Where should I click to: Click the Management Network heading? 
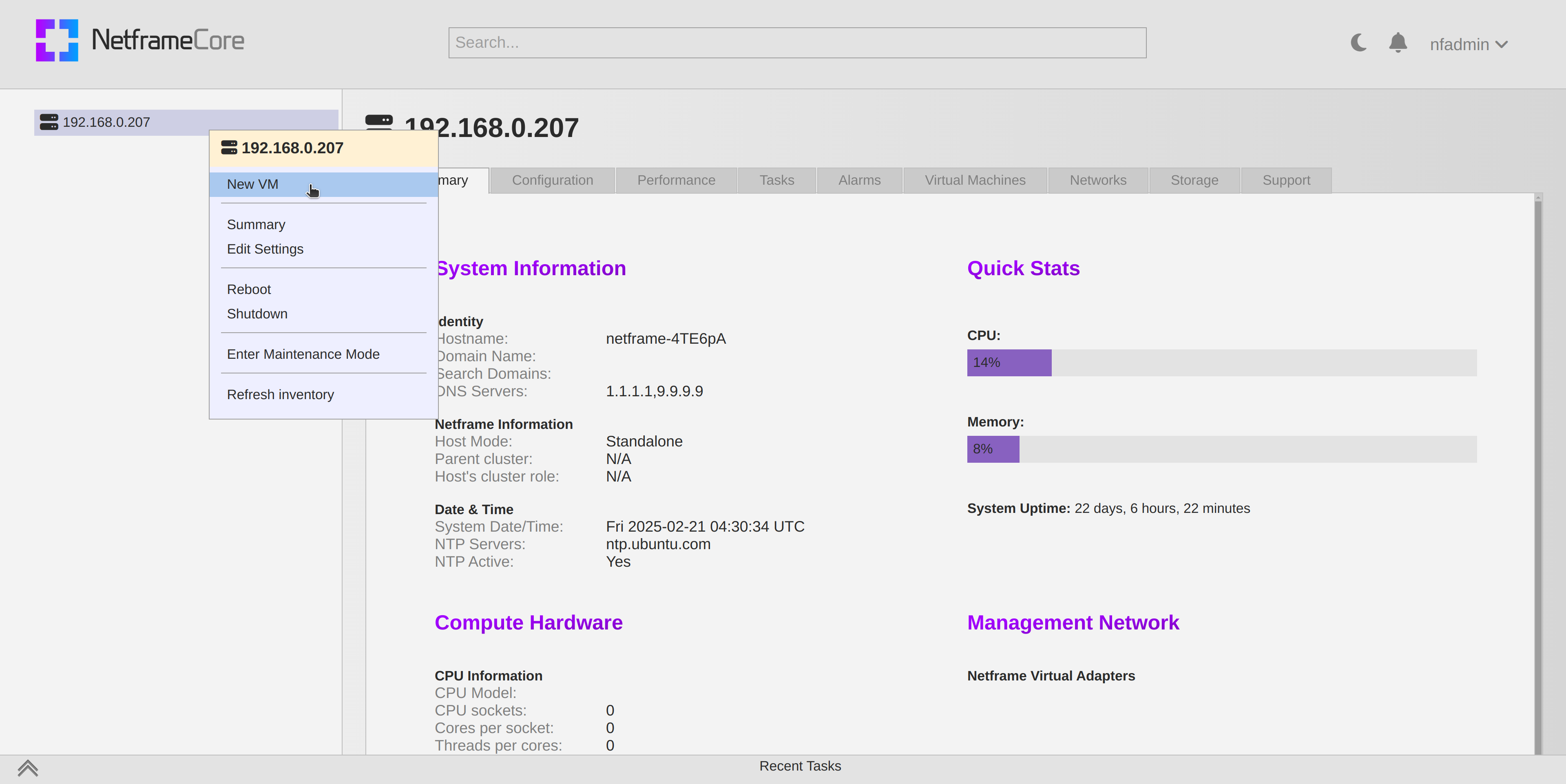1073,622
